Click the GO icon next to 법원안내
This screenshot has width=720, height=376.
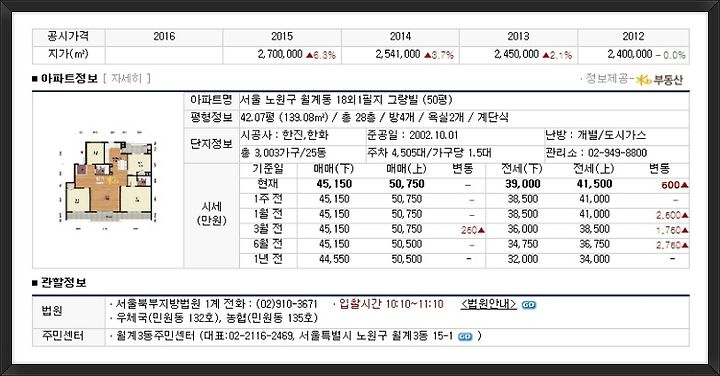click(529, 305)
